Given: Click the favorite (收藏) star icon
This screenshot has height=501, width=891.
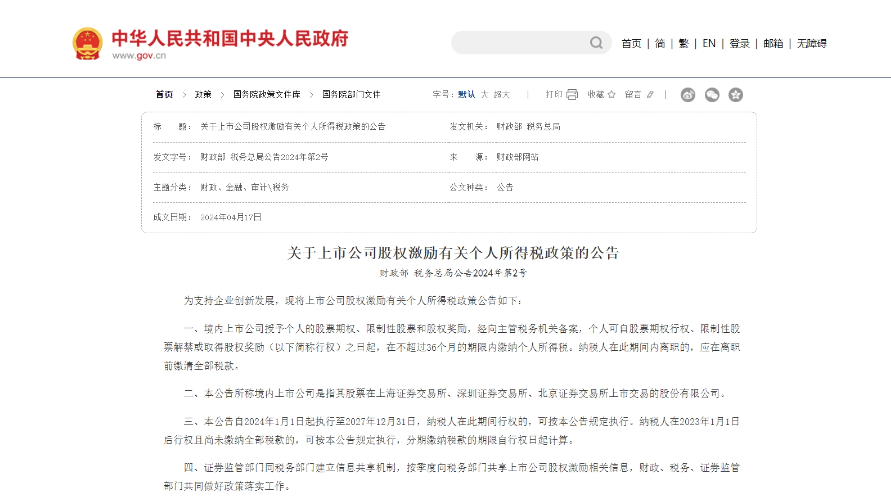Looking at the screenshot, I should pyautogui.click(x=612, y=94).
